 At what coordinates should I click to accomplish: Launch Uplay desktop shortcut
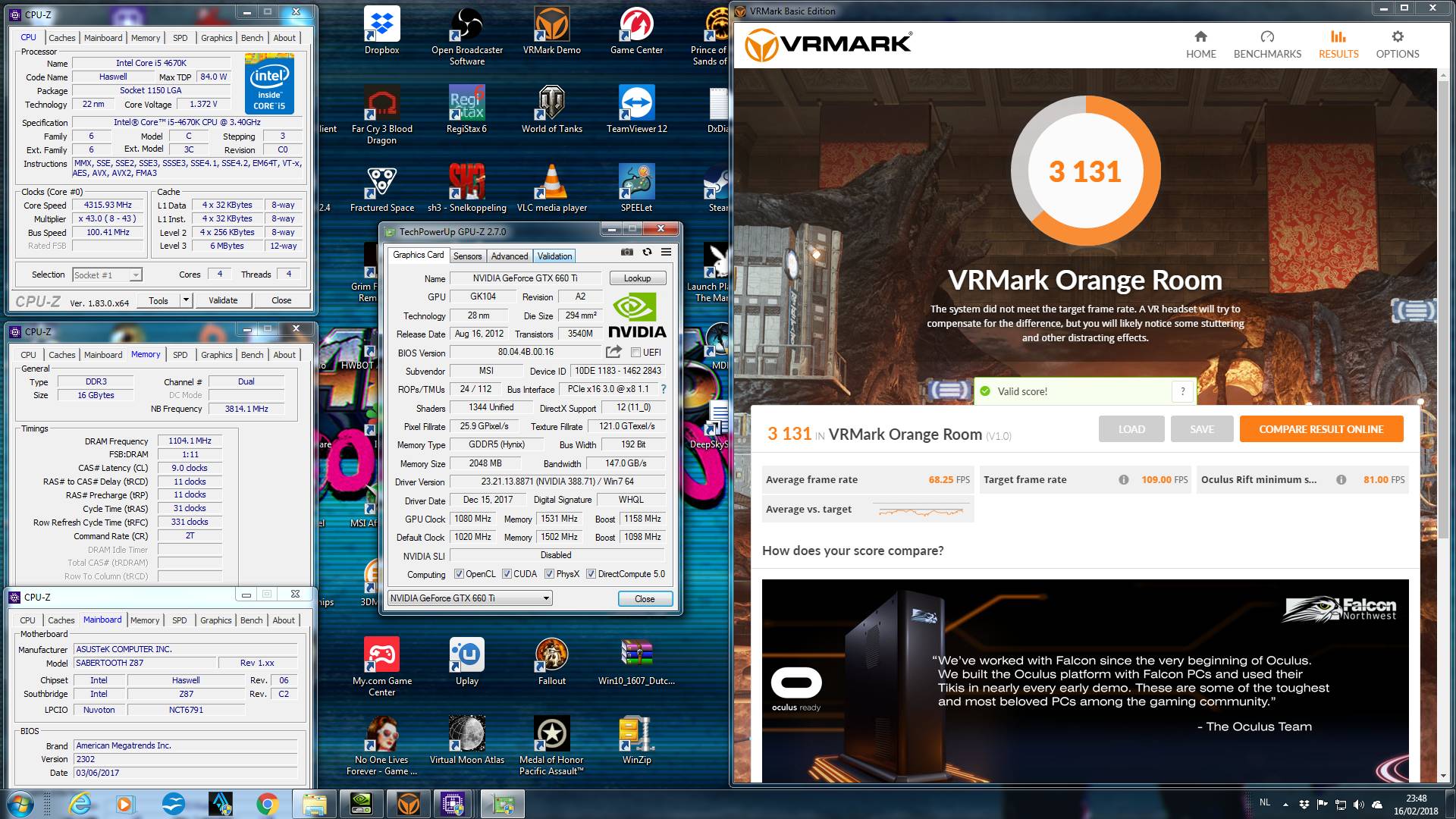pos(466,661)
